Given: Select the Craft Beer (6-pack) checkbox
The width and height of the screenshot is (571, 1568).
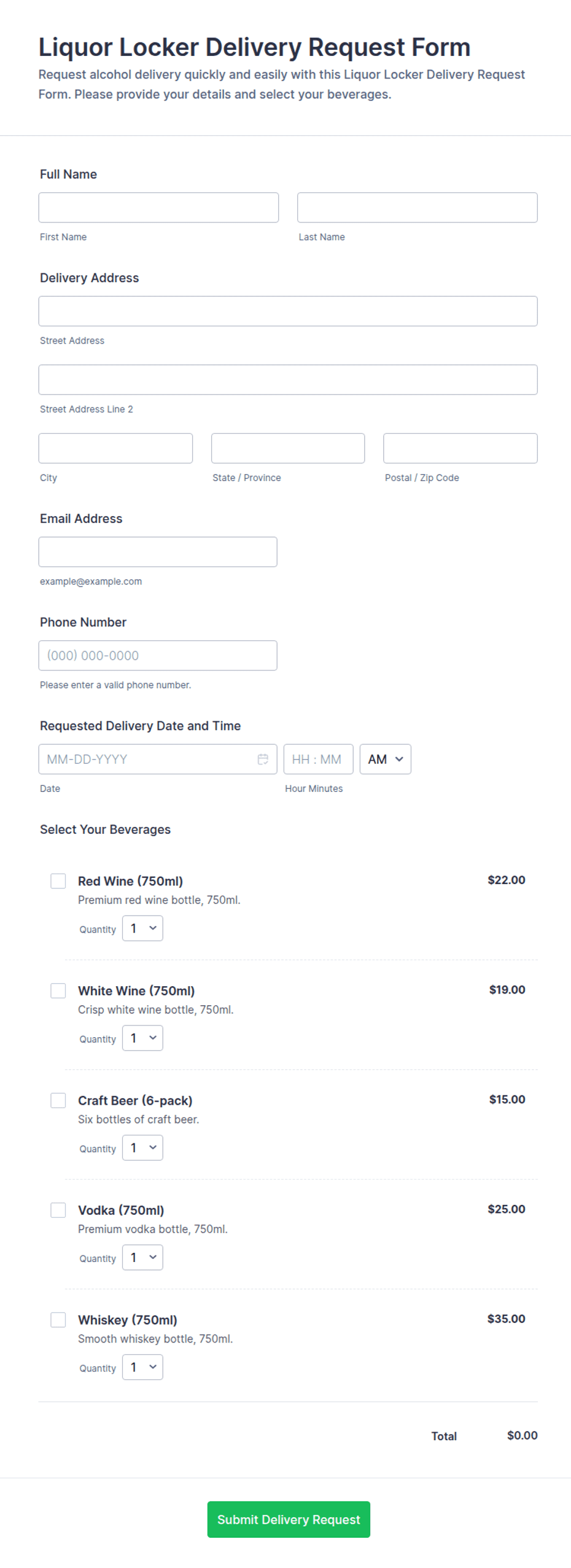Looking at the screenshot, I should (x=58, y=1100).
